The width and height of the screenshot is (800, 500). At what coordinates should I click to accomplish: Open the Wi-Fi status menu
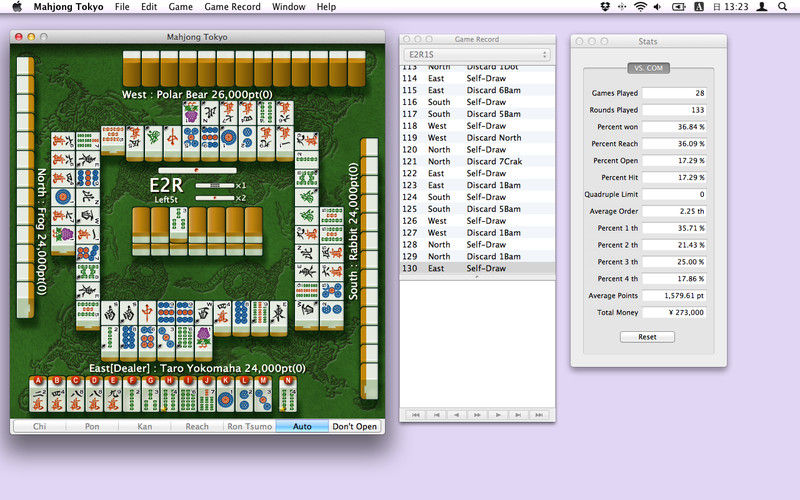pos(640,7)
